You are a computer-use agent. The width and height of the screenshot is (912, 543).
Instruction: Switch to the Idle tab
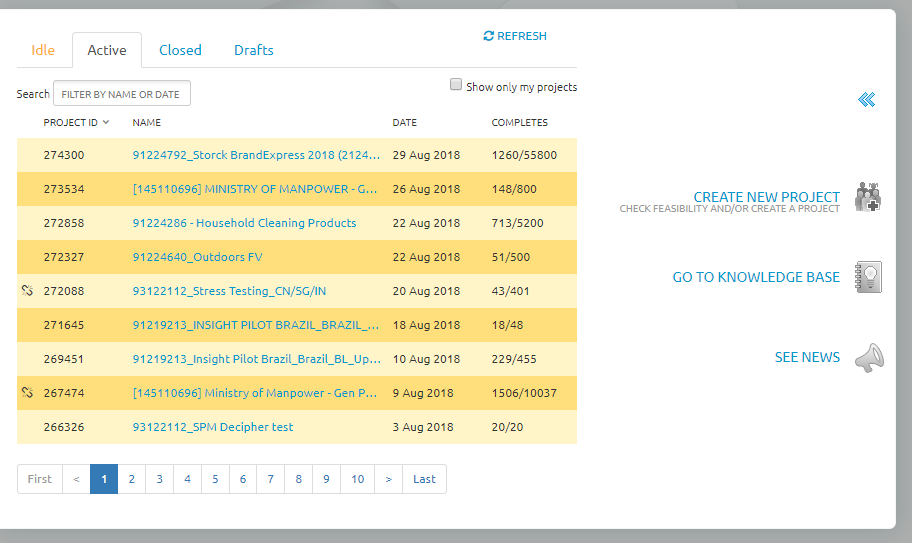pyautogui.click(x=43, y=50)
